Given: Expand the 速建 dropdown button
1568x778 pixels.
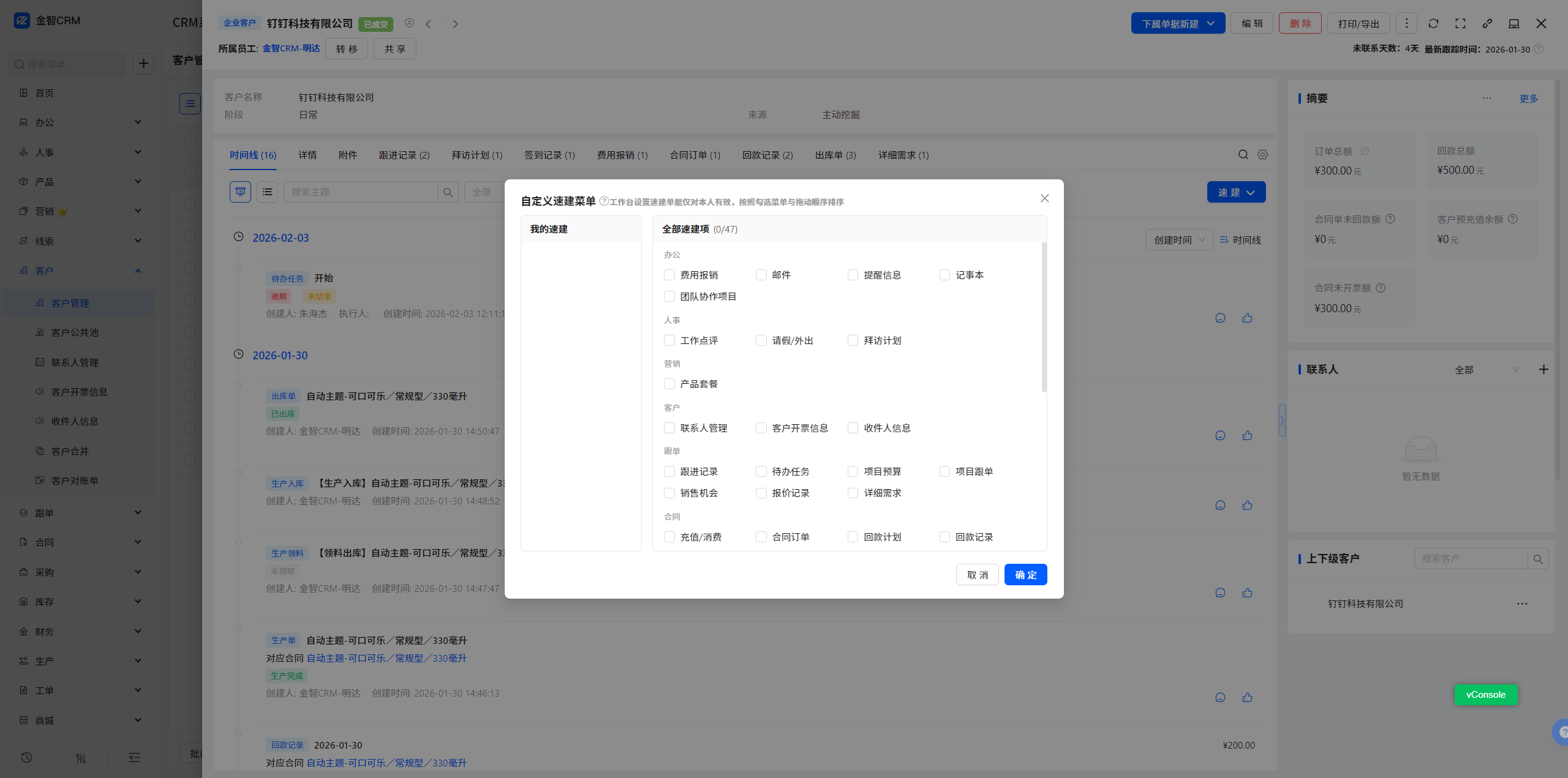Looking at the screenshot, I should (x=1236, y=192).
